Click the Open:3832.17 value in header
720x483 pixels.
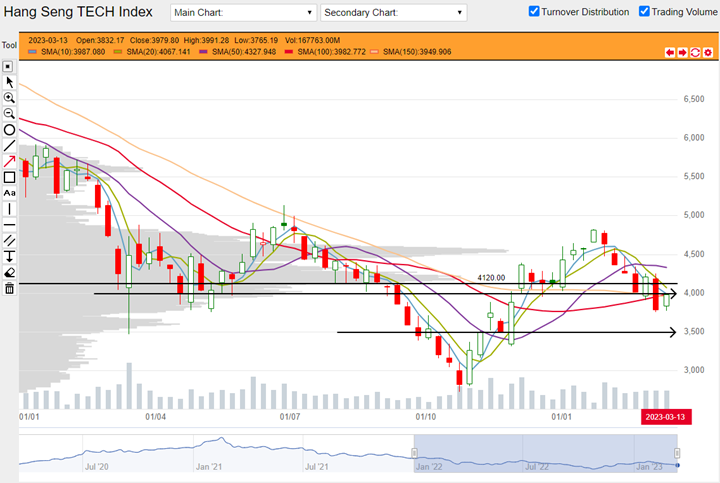coord(100,40)
